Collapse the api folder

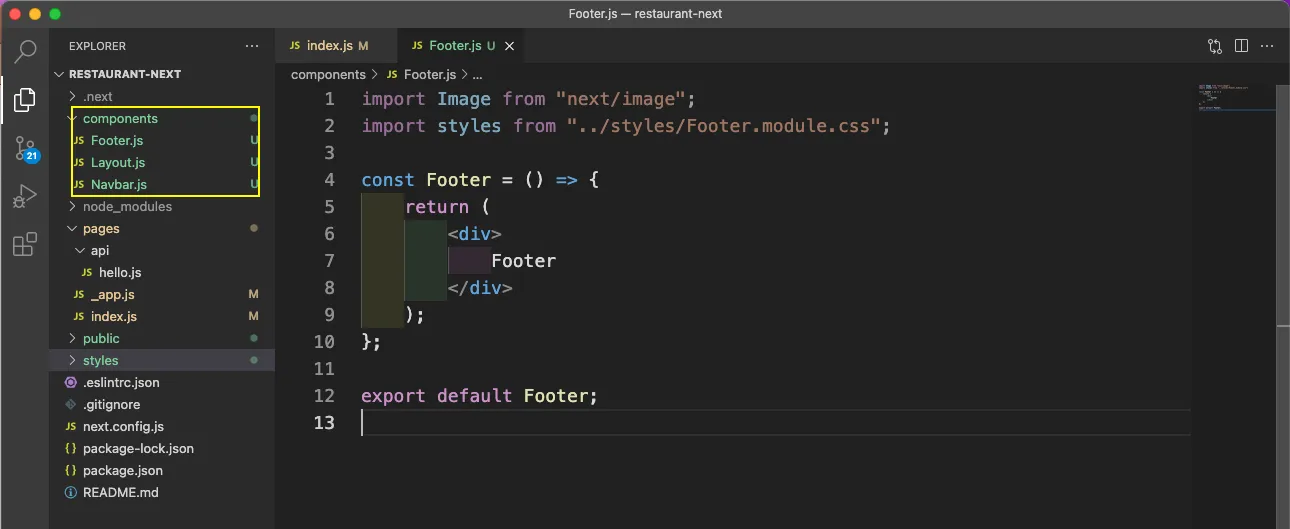[x=162, y=250]
